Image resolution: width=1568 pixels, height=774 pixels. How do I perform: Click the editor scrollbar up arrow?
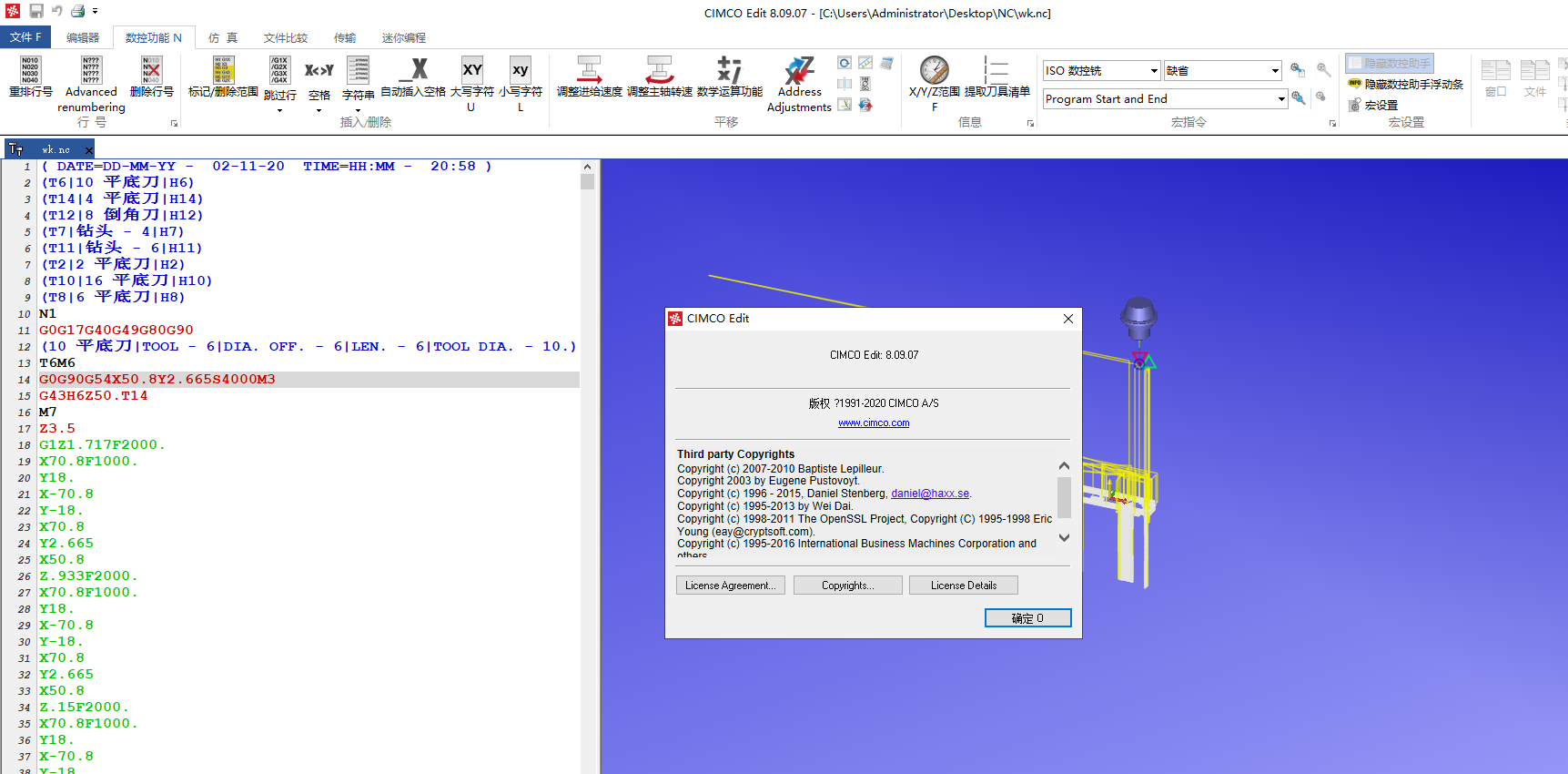(587, 167)
